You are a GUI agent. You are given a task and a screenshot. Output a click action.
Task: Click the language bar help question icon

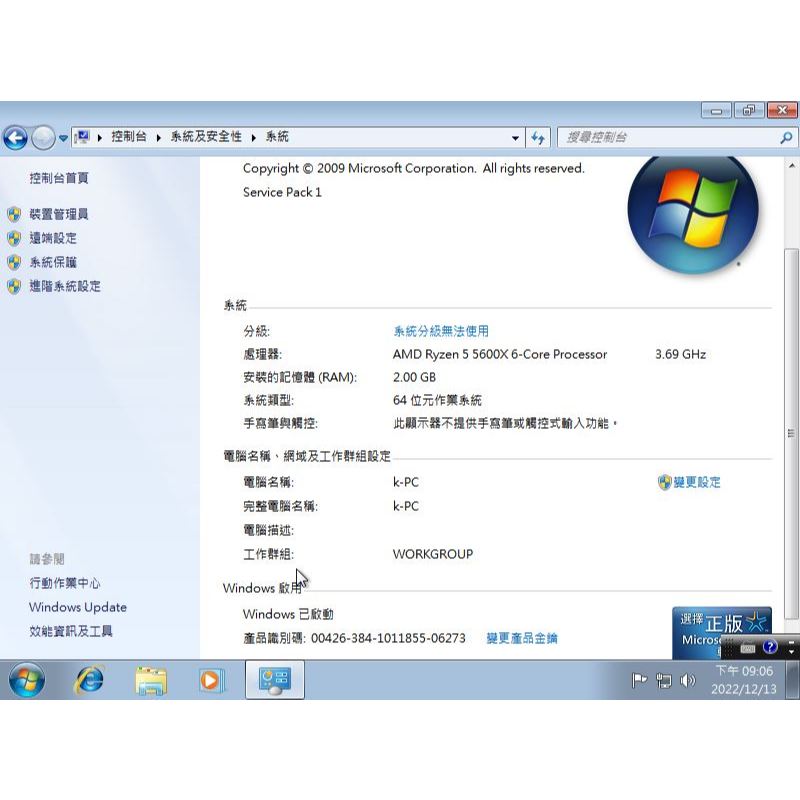pyautogui.click(x=770, y=647)
